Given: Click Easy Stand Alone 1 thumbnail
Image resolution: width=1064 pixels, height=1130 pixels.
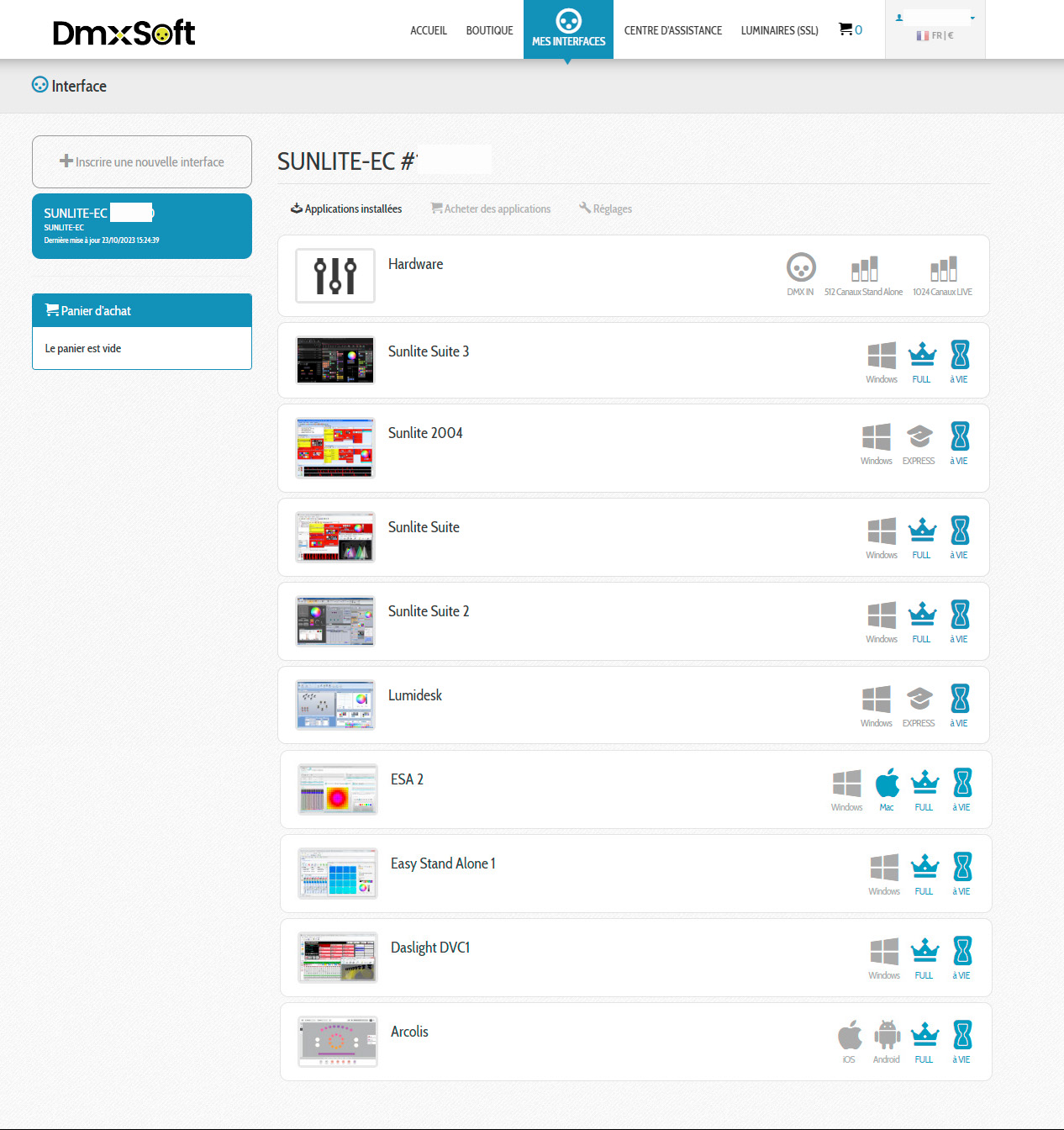Looking at the screenshot, I should (338, 873).
